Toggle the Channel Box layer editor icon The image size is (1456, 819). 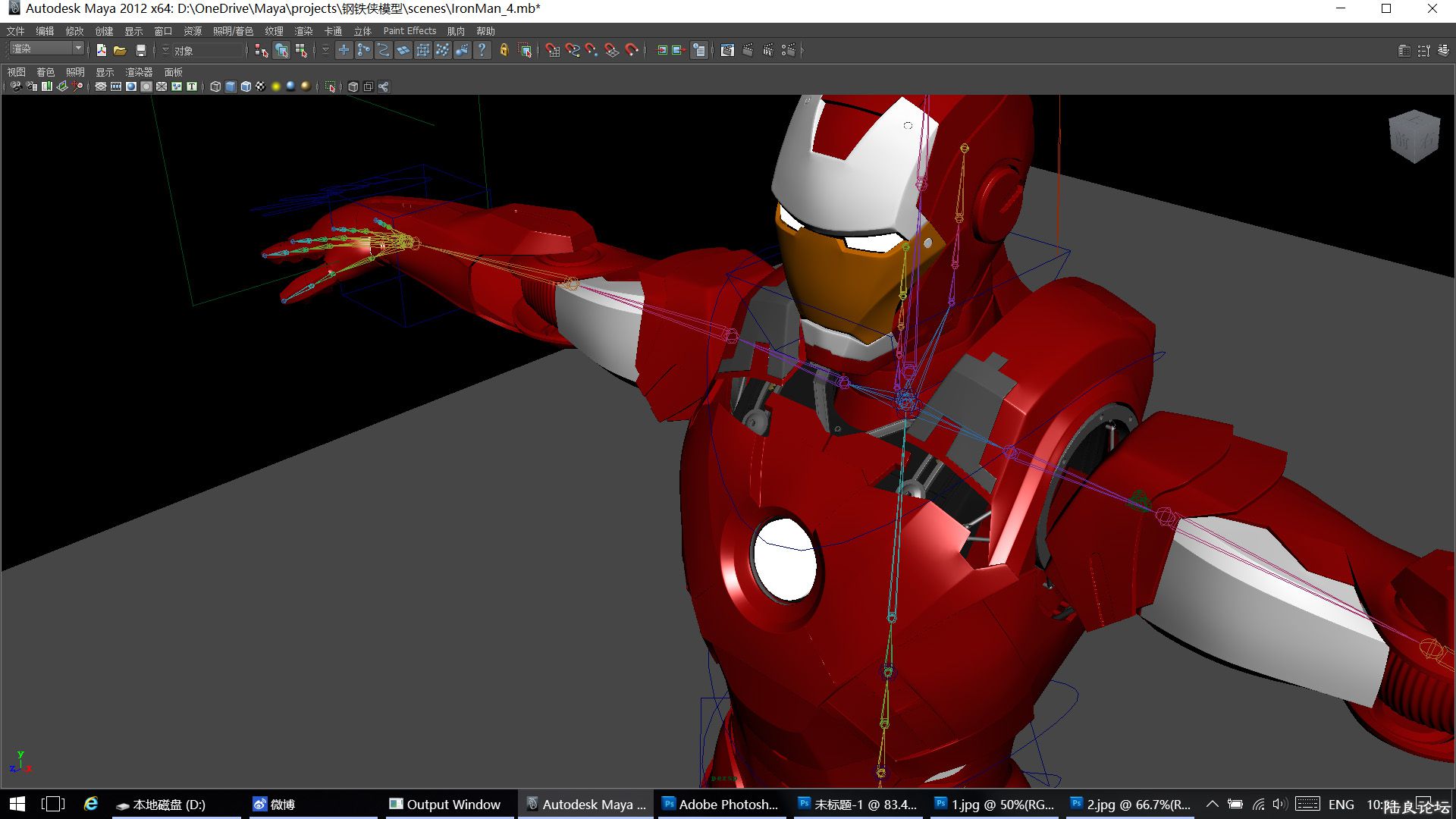point(1443,50)
